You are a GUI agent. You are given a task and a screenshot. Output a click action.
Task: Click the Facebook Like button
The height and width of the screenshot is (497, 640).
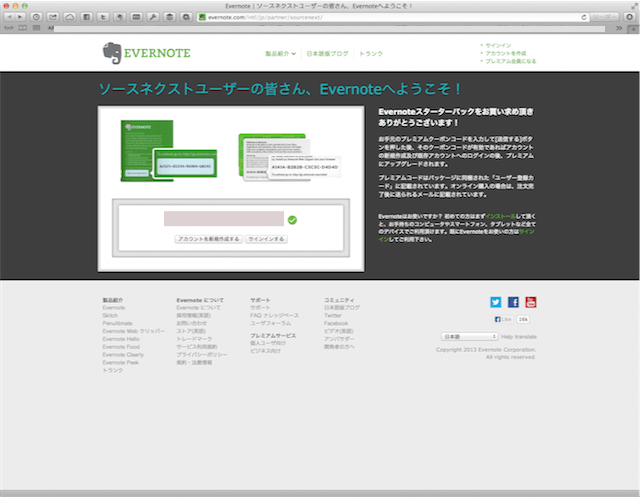click(x=503, y=319)
